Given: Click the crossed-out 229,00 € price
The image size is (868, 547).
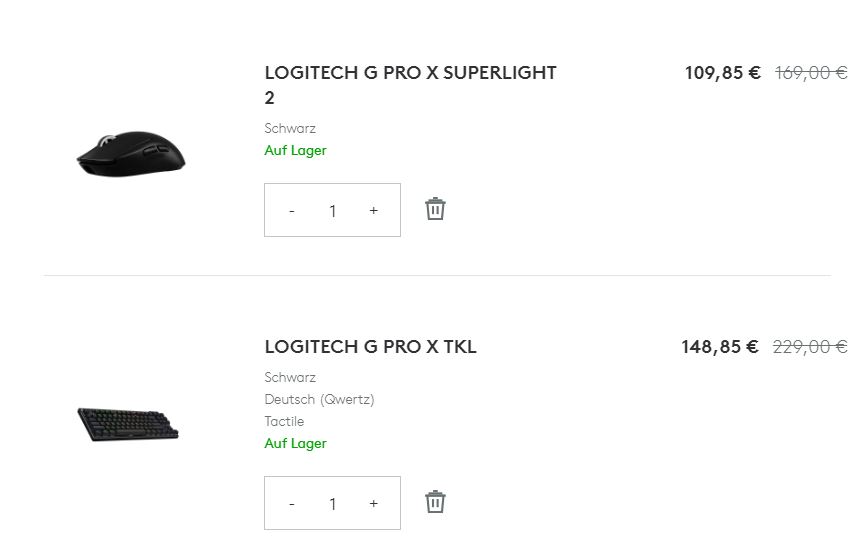Looking at the screenshot, I should click(809, 347).
